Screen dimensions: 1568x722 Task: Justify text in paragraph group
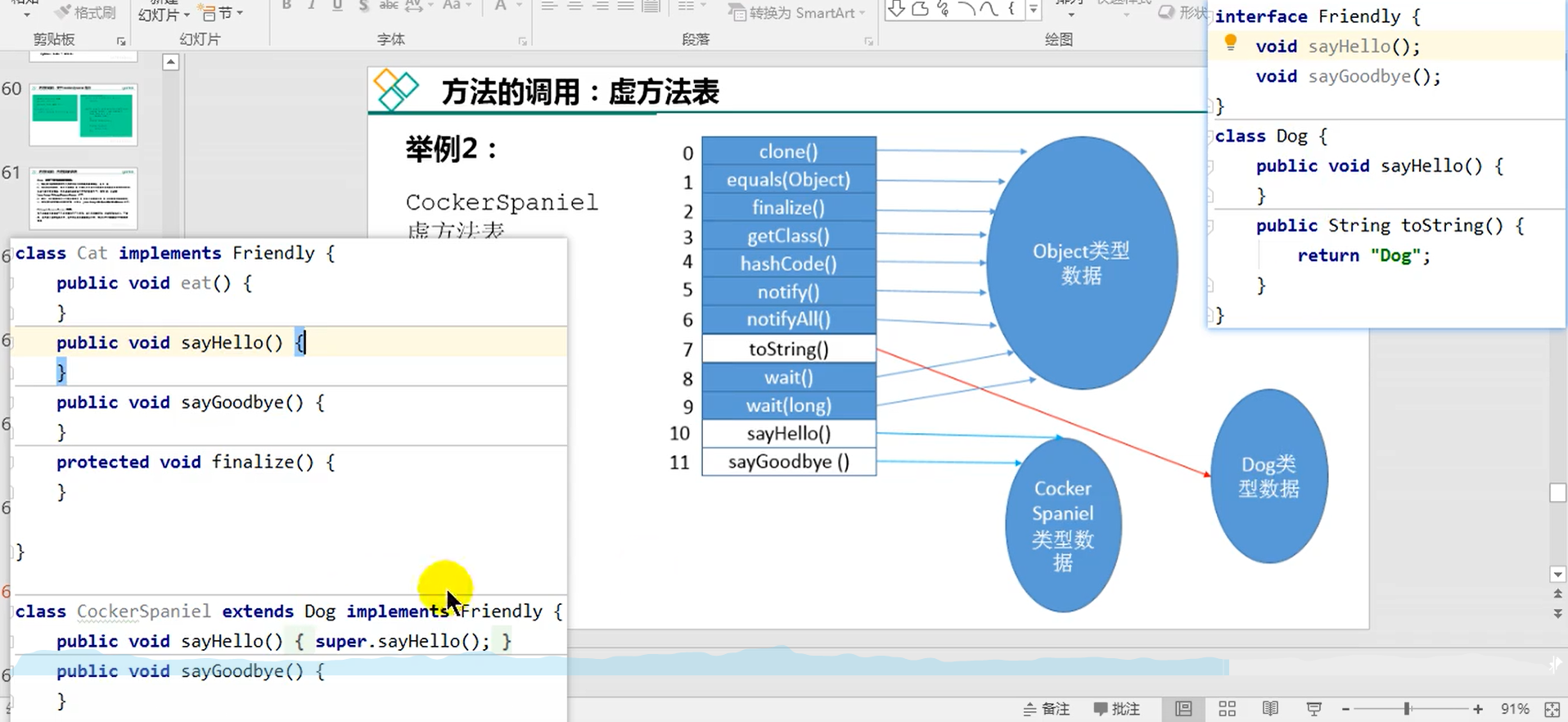pyautogui.click(x=626, y=6)
